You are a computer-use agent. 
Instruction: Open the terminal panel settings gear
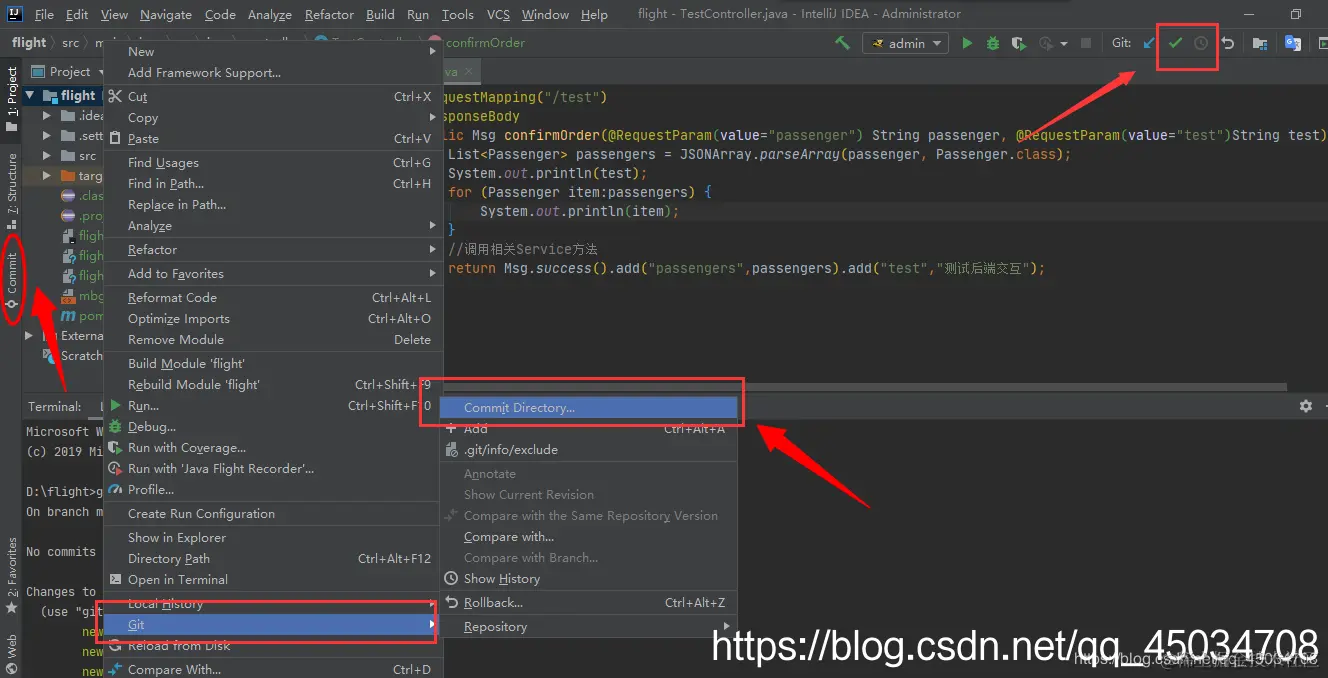[x=1305, y=406]
